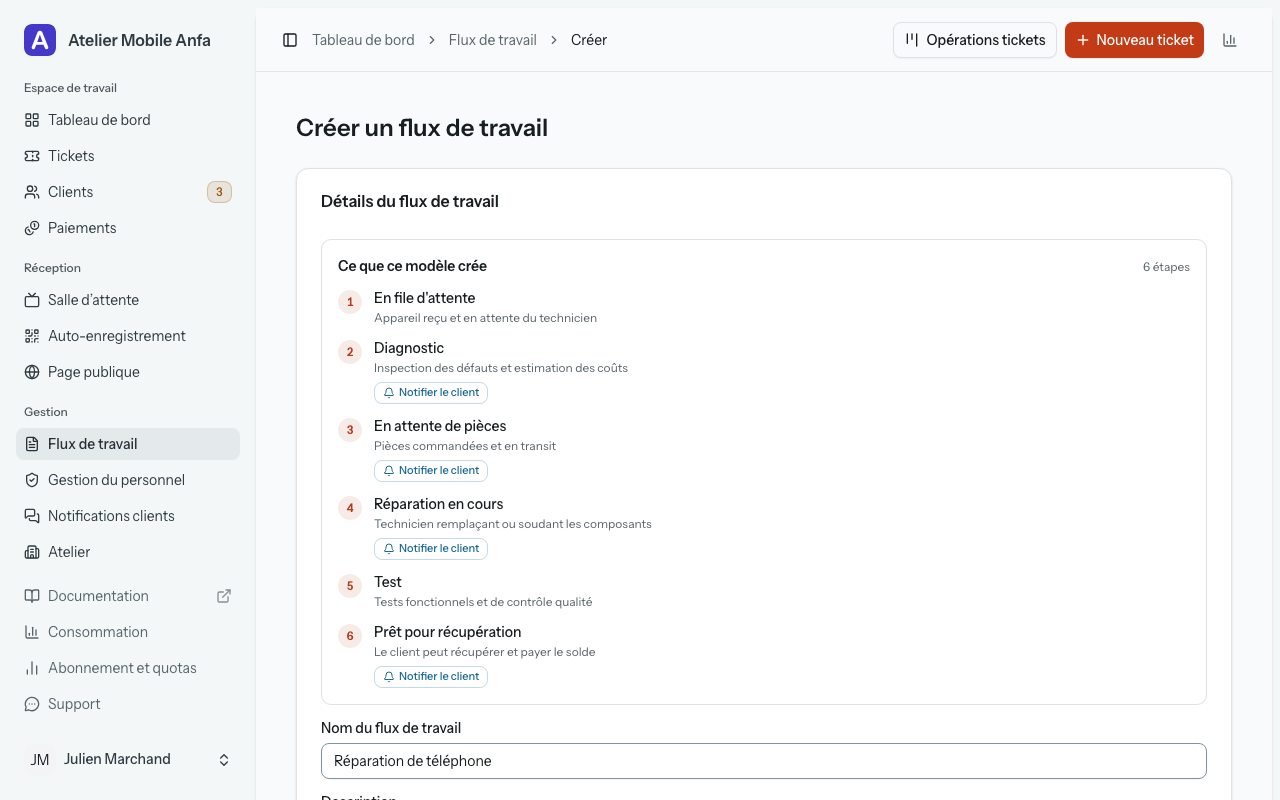Screen dimensions: 1280x800
Task: Click the Documentation book icon
Action: [32, 596]
